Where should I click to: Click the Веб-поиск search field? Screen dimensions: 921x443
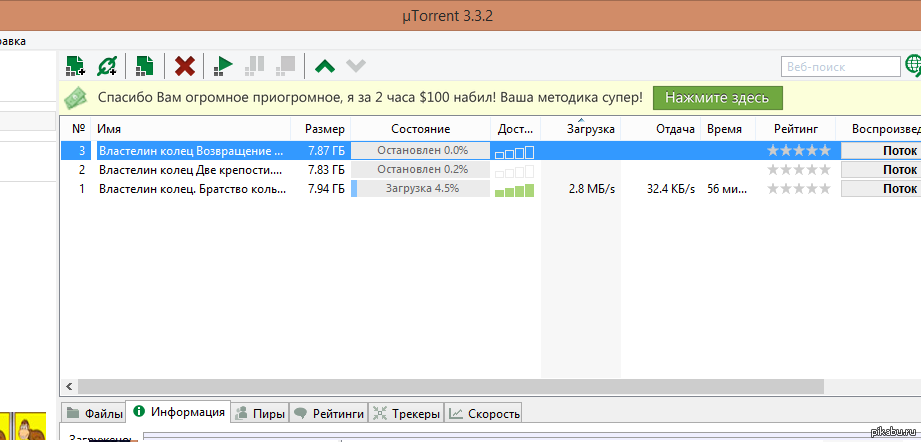coord(840,66)
